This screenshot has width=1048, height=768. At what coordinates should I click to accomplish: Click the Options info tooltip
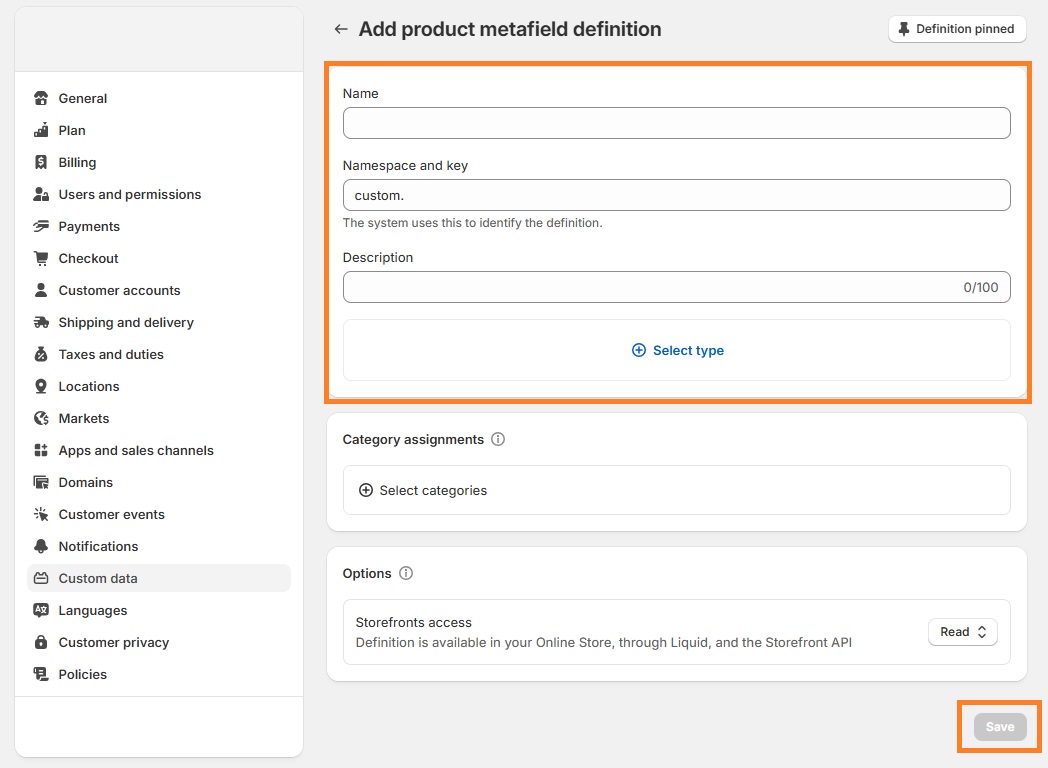(406, 573)
